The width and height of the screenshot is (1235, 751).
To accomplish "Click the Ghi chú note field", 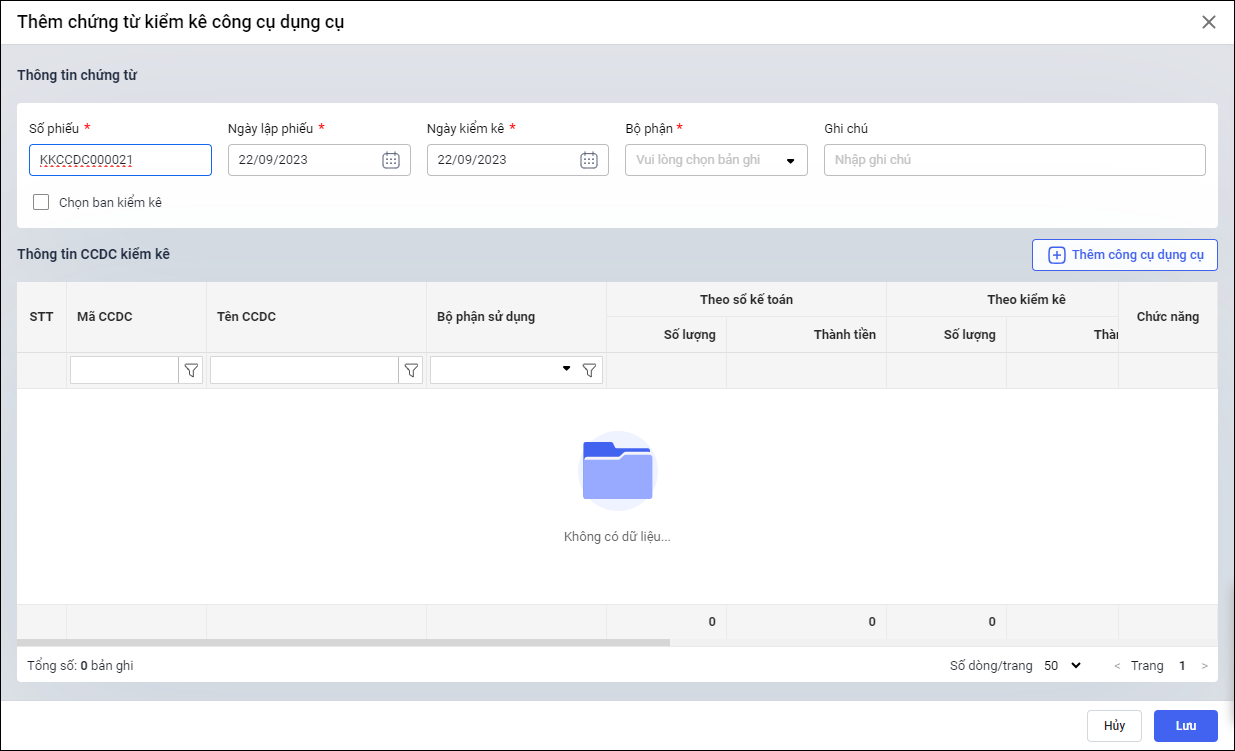I will (1014, 160).
